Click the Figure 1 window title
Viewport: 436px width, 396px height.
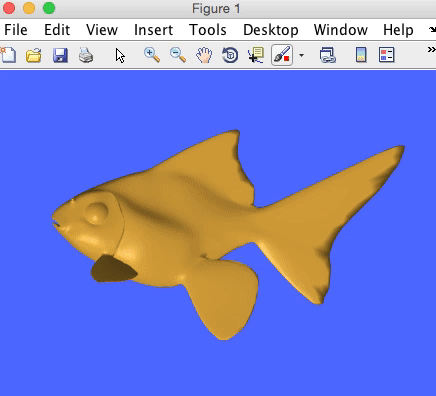pyautogui.click(x=216, y=9)
